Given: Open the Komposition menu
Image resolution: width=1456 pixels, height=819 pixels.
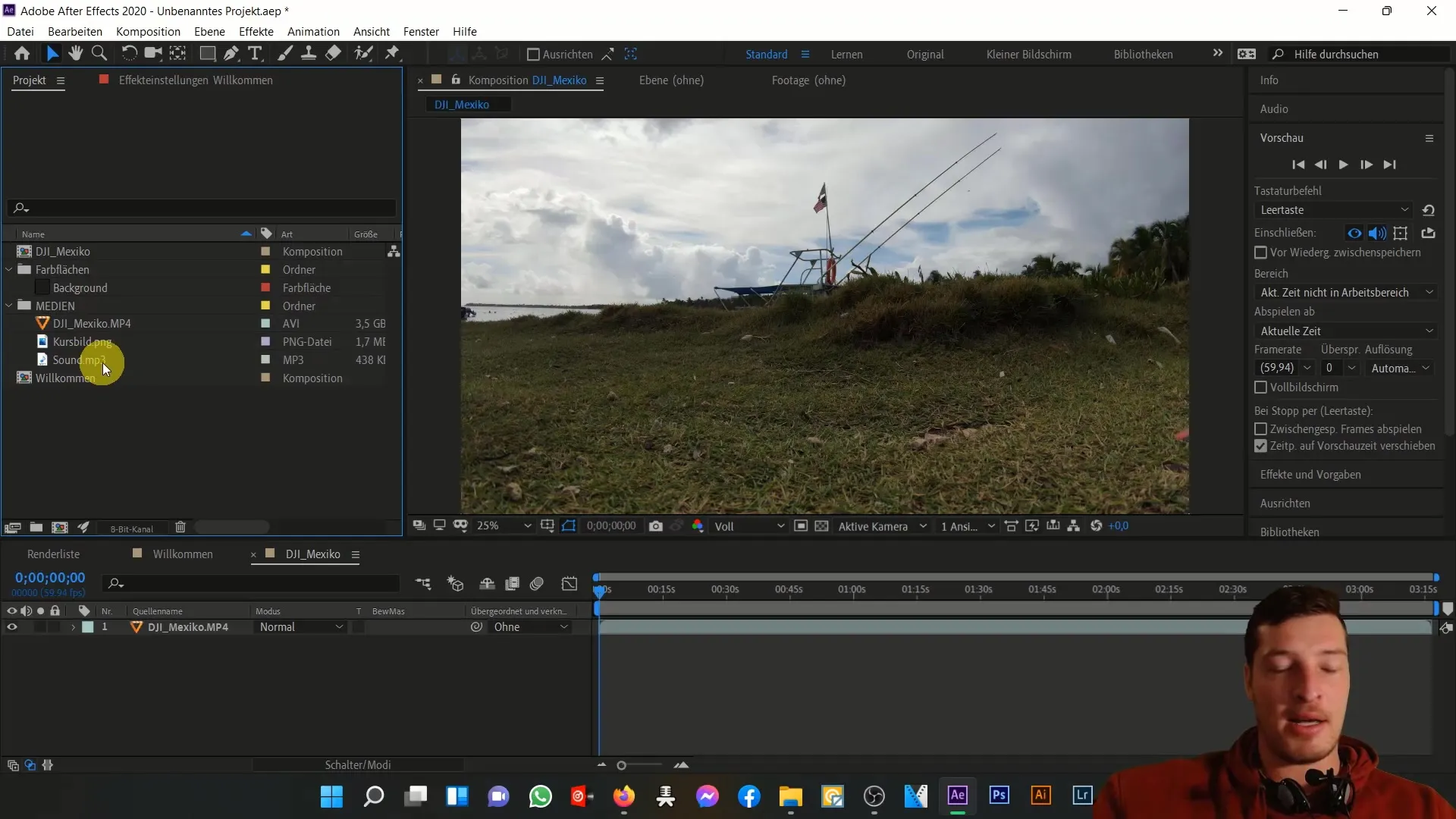Looking at the screenshot, I should (x=147, y=31).
